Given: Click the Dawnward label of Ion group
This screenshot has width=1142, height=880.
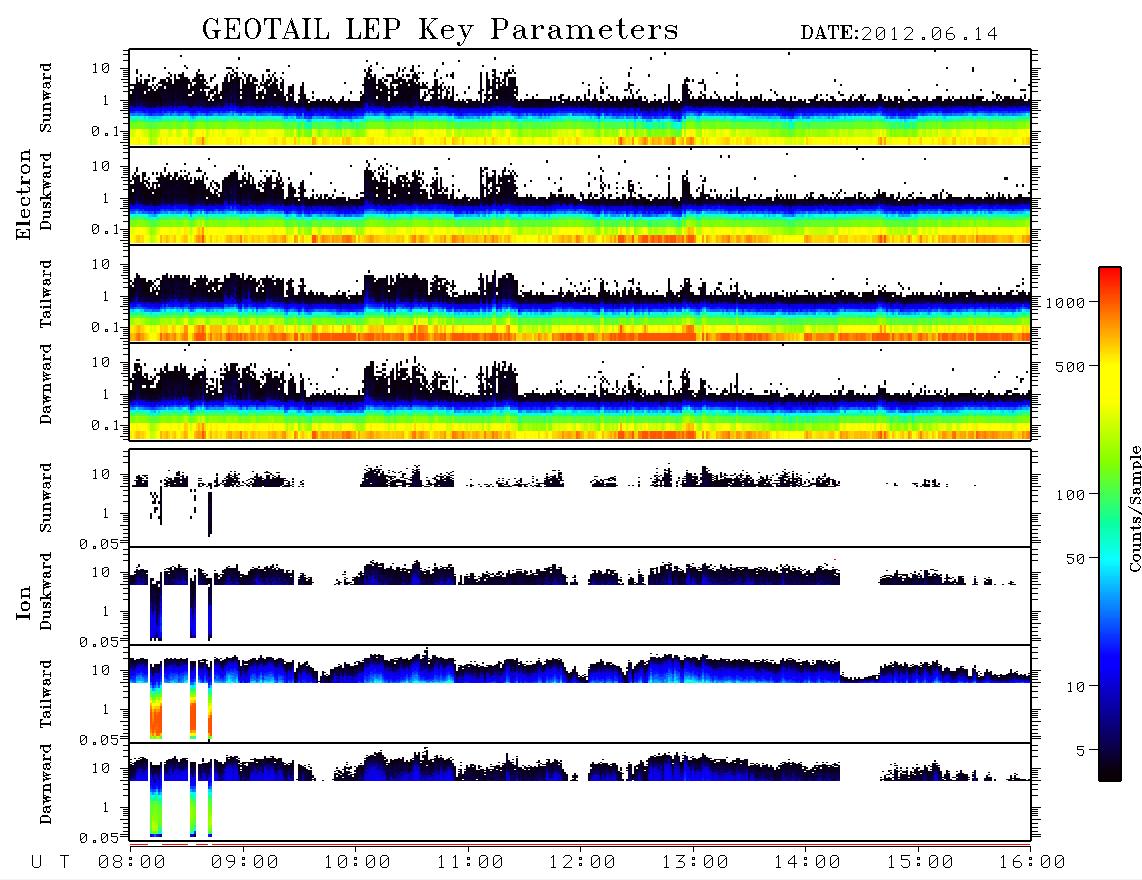Looking at the screenshot, I should (46, 784).
